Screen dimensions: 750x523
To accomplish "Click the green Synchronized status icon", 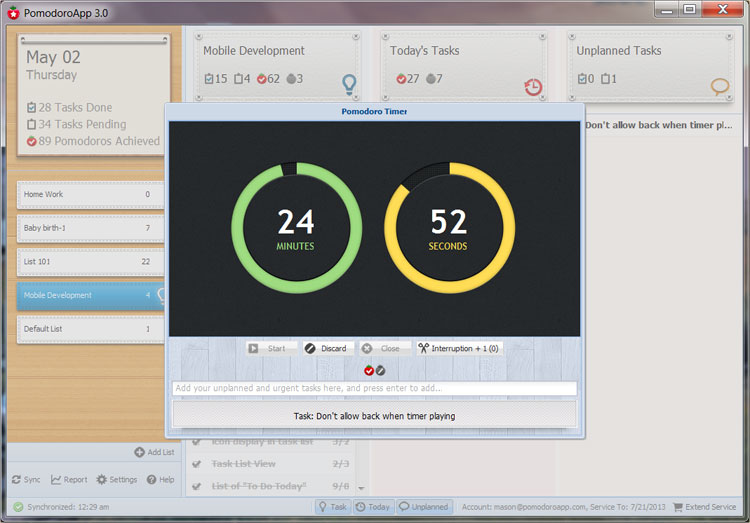I will click(18, 507).
